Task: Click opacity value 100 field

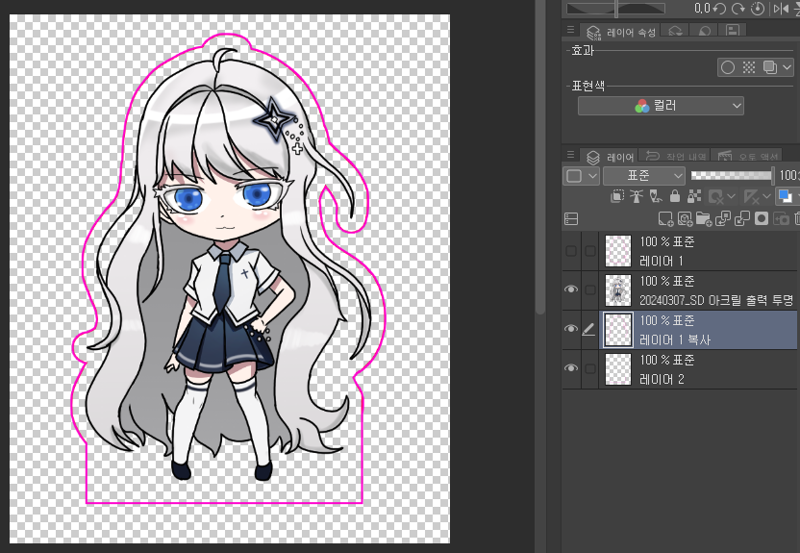Action: 789,175
